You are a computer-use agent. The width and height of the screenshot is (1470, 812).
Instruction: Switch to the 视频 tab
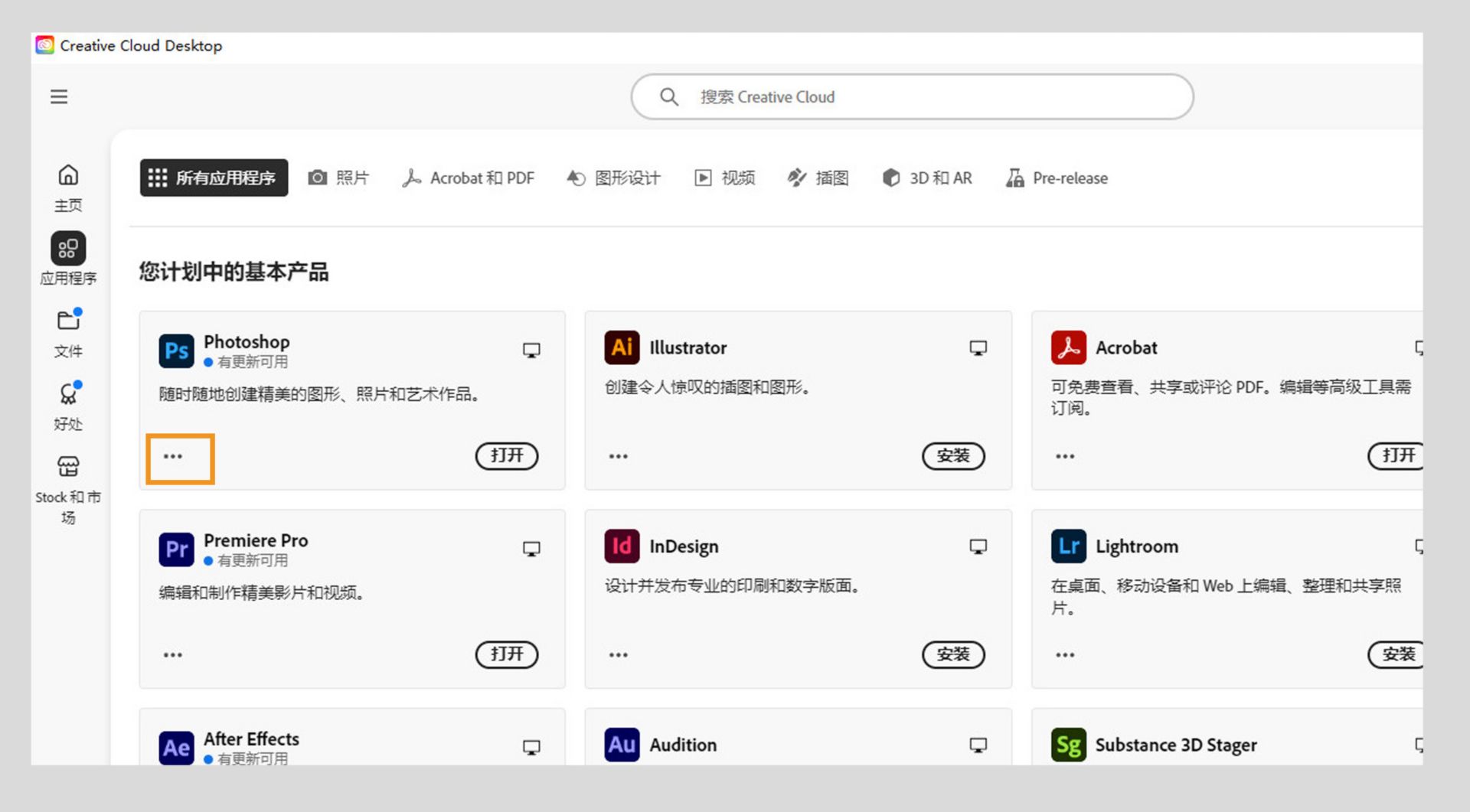coord(724,178)
